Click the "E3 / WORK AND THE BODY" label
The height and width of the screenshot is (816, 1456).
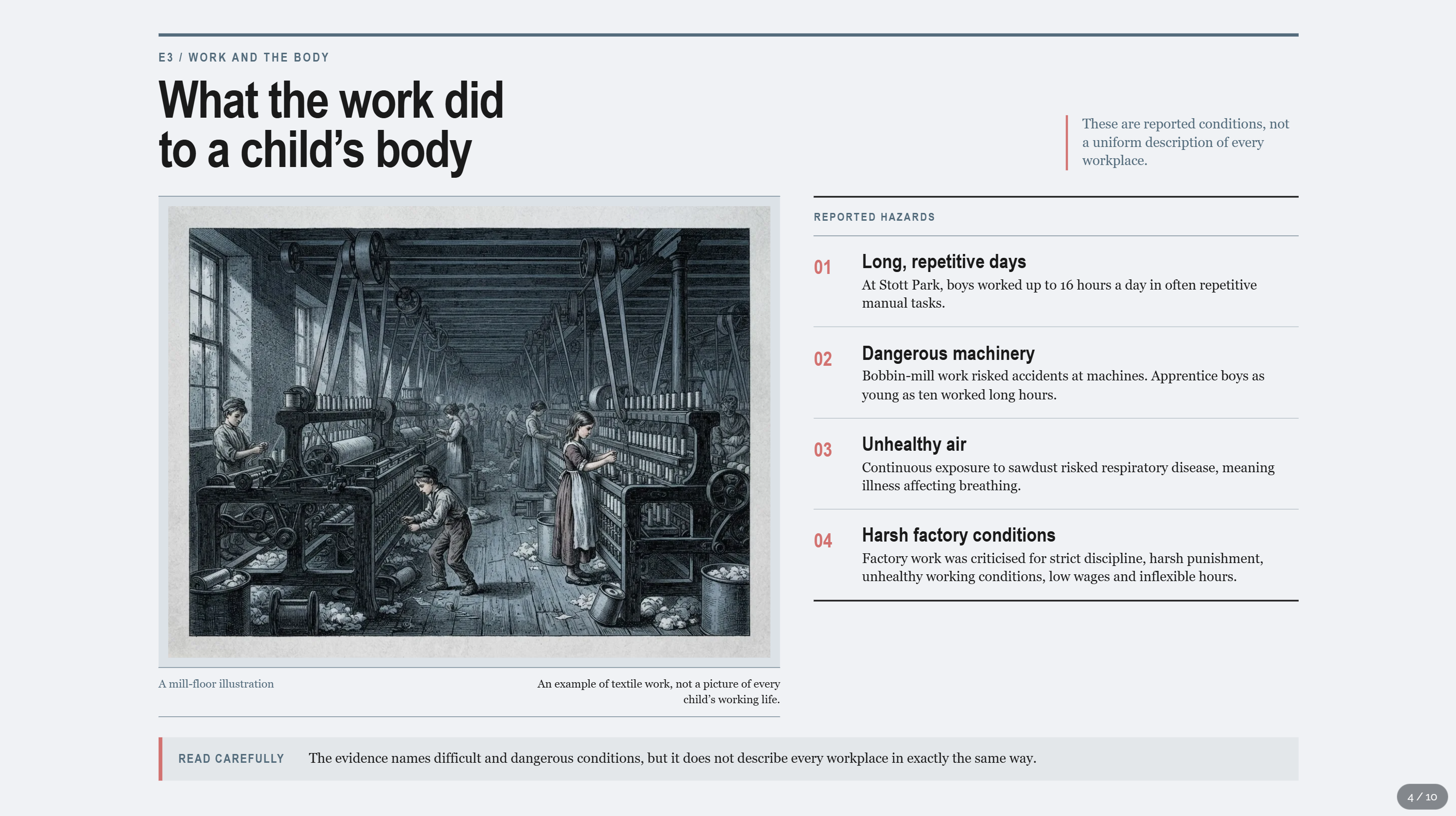point(244,58)
